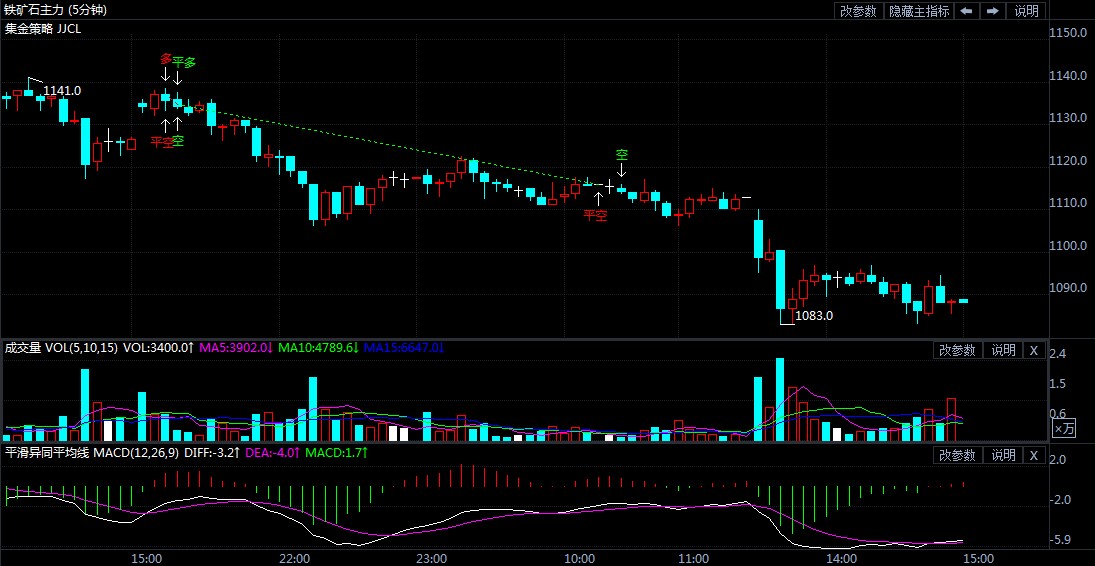This screenshot has height=566, width=1095.
Task: Click the 1150.0 price axis label
Action: tap(1068, 33)
